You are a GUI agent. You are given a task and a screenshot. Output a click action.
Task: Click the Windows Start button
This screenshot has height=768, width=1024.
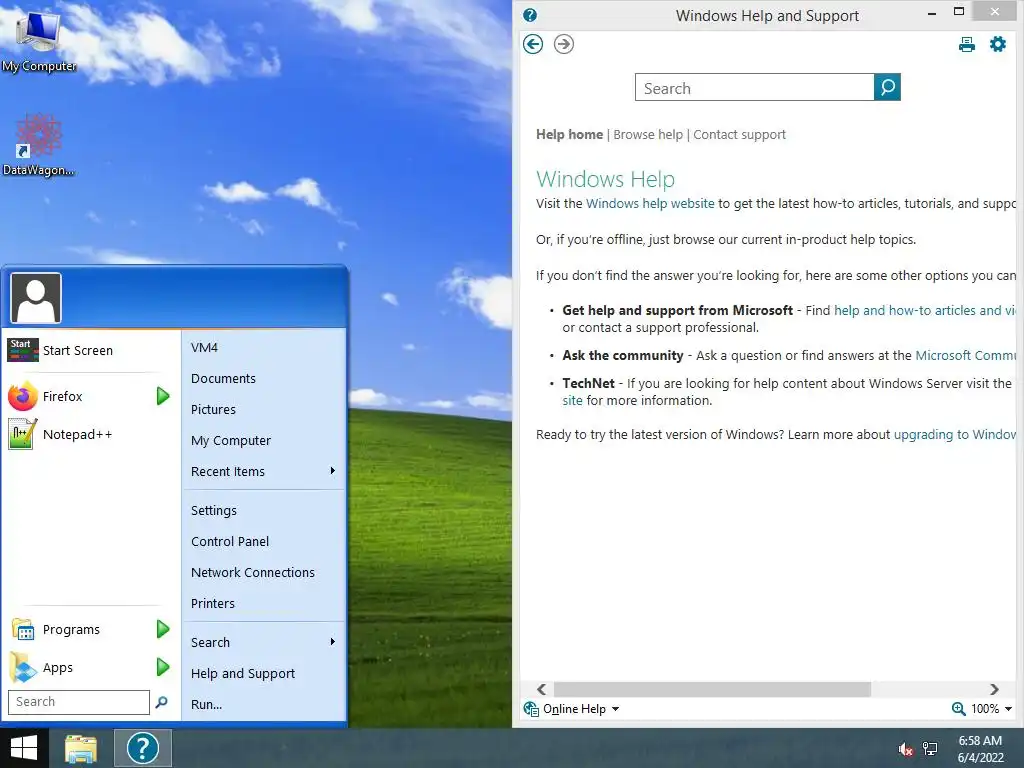tap(24, 748)
